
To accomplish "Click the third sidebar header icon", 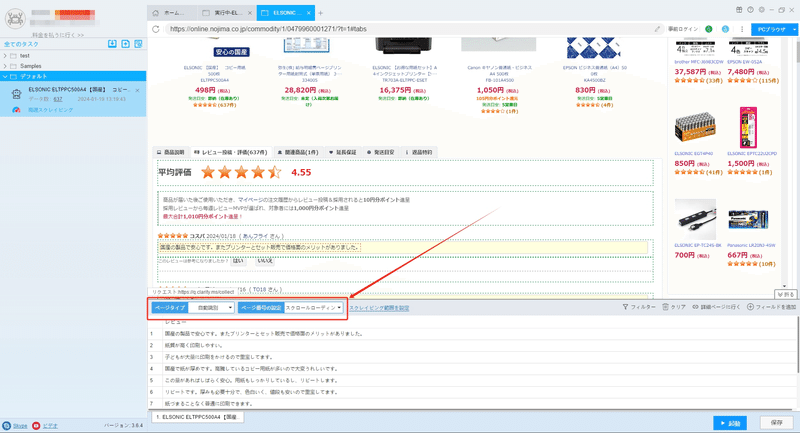I will tap(138, 44).
